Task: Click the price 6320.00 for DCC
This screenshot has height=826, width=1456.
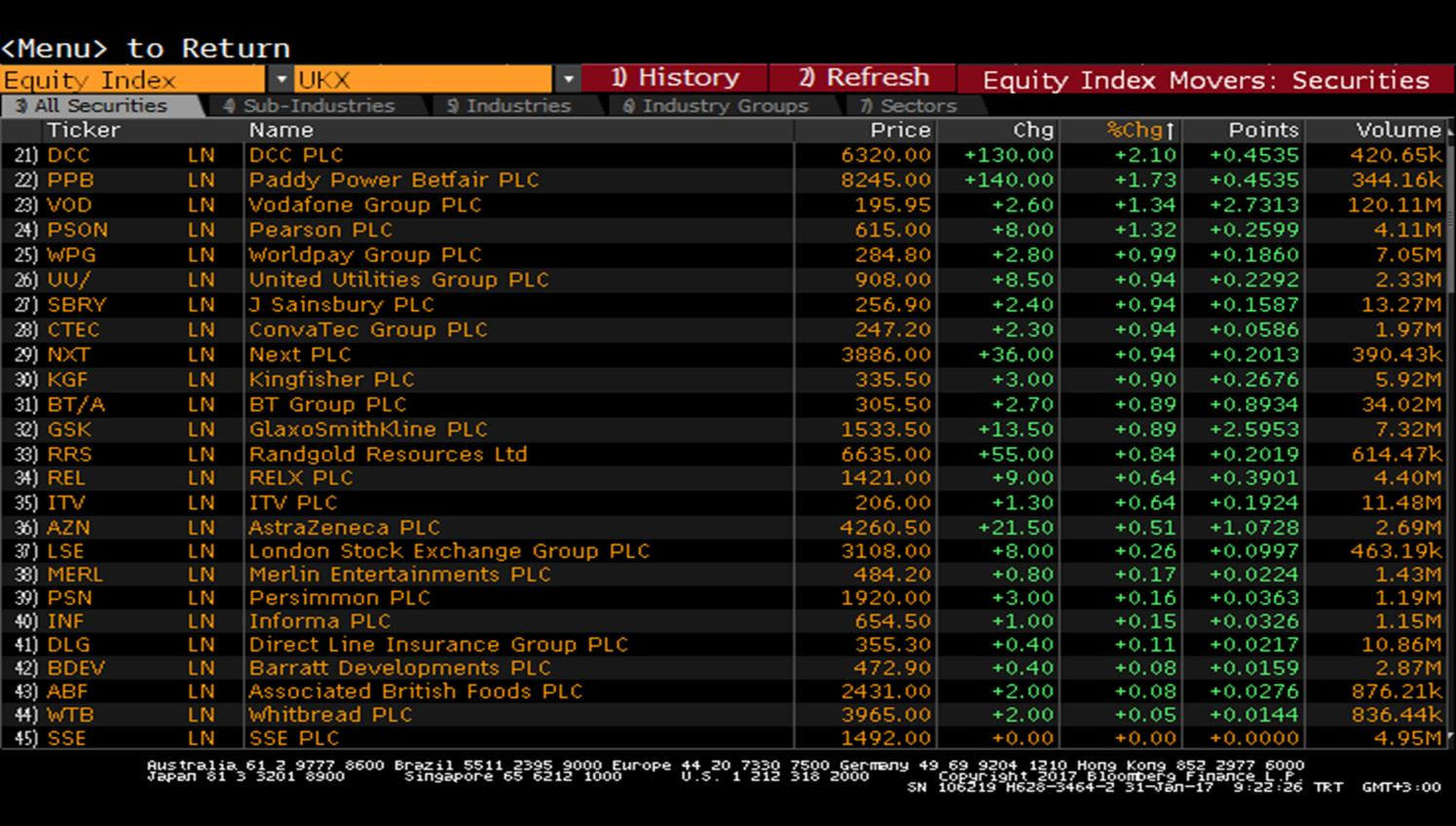Action: click(885, 155)
